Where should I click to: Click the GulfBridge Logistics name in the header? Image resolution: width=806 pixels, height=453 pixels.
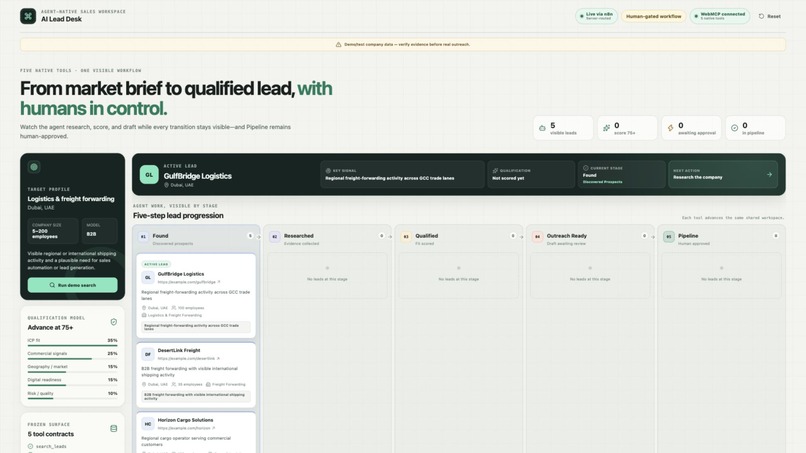coord(197,176)
